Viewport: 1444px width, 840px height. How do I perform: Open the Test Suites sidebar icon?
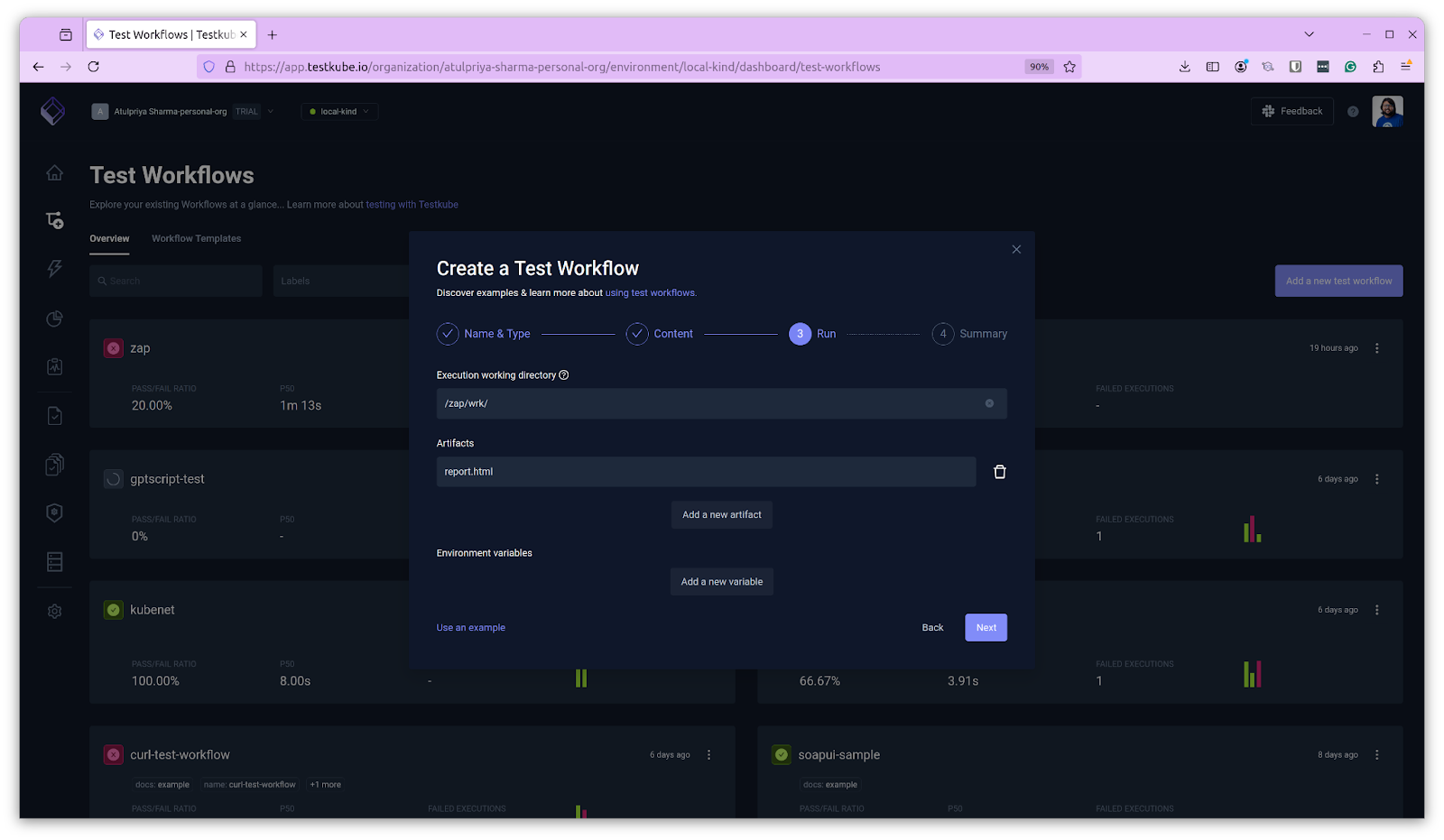54,465
